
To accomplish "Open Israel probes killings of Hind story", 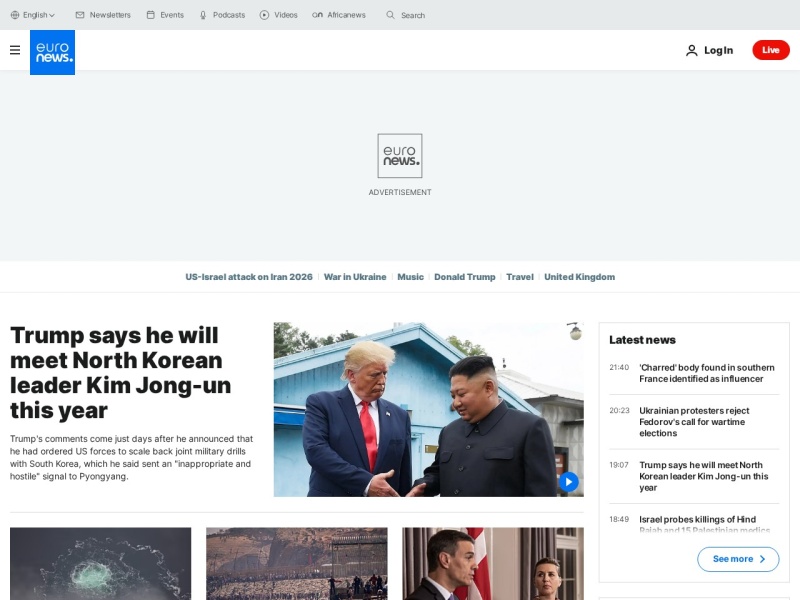I will pyautogui.click(x=705, y=524).
